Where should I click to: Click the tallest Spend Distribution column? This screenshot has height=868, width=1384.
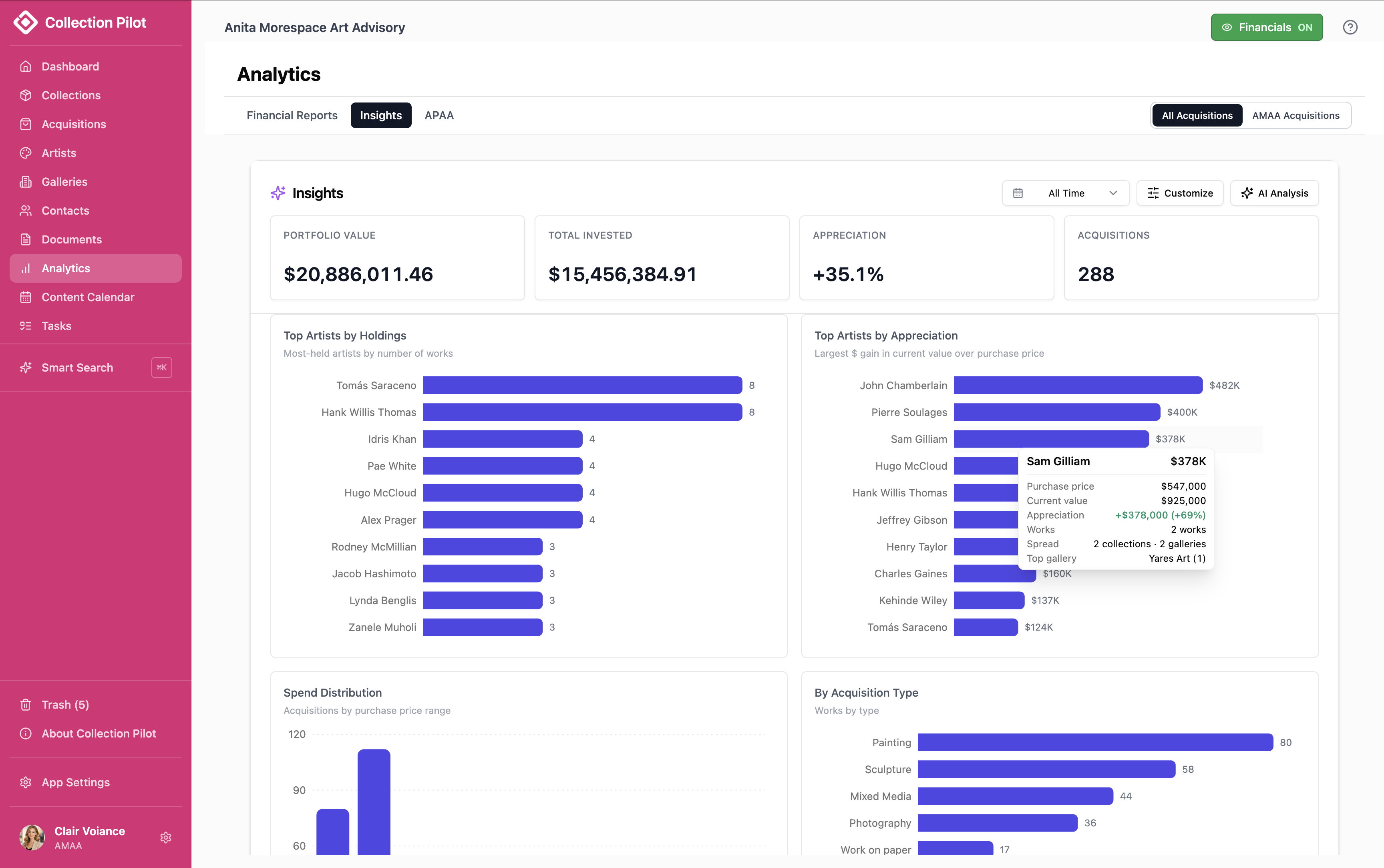(374, 802)
